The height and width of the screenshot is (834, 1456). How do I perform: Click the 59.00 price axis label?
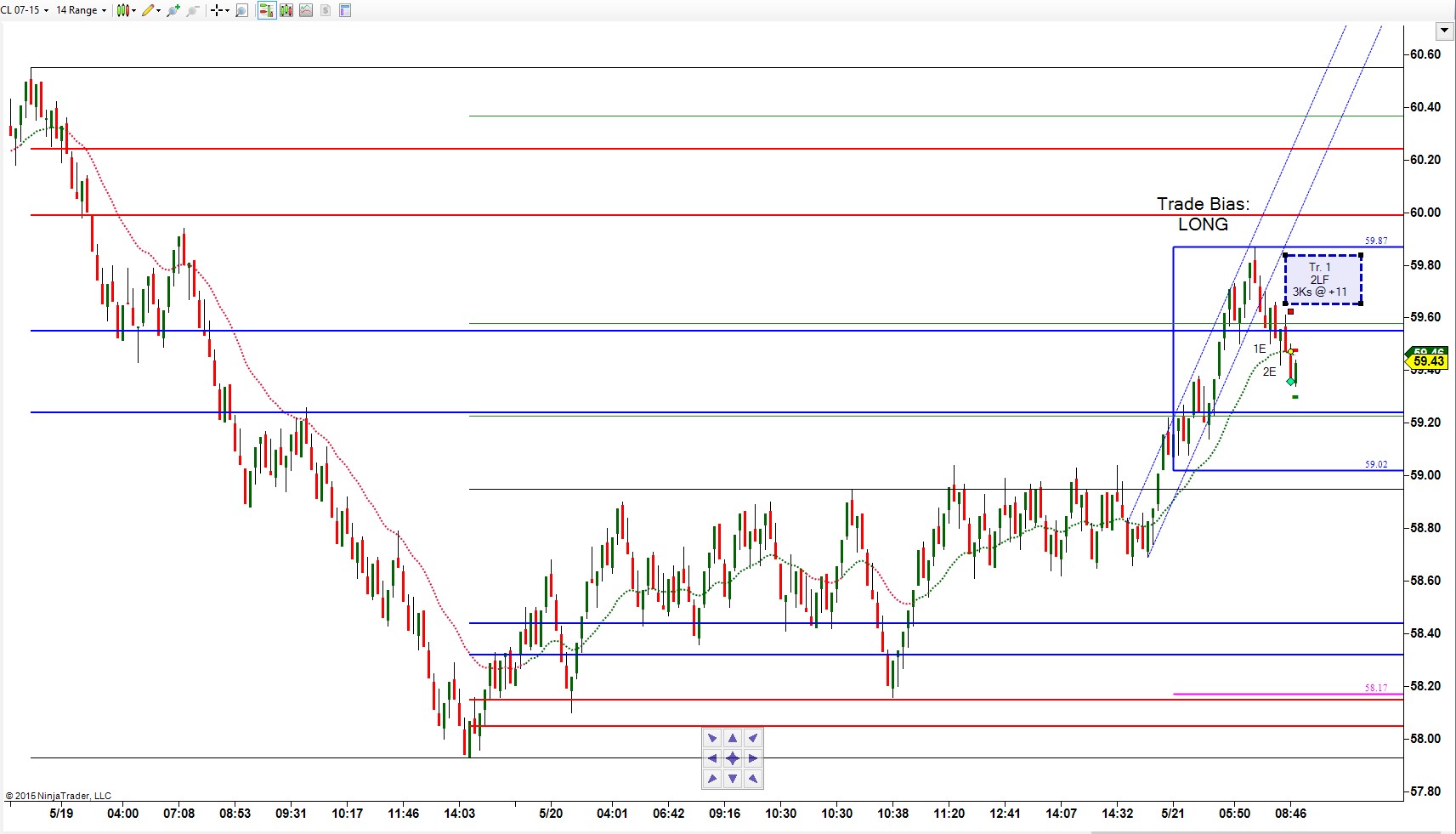click(1425, 475)
